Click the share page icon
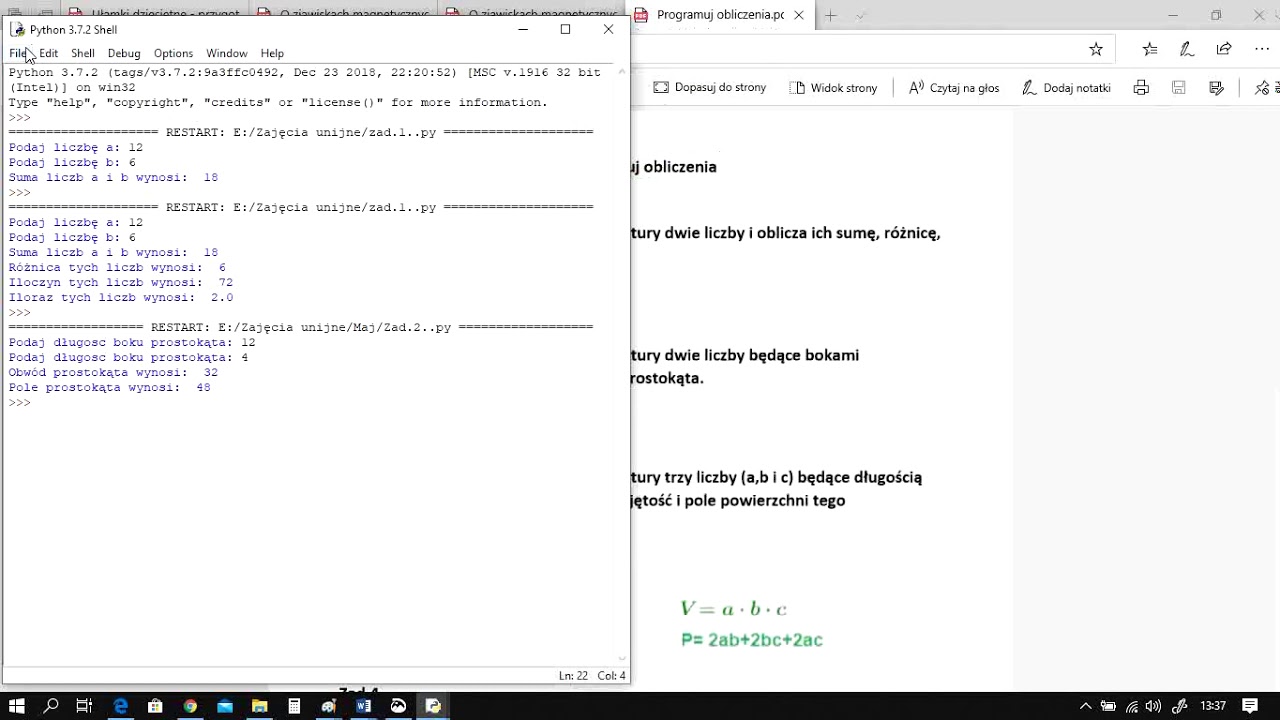 (1224, 49)
